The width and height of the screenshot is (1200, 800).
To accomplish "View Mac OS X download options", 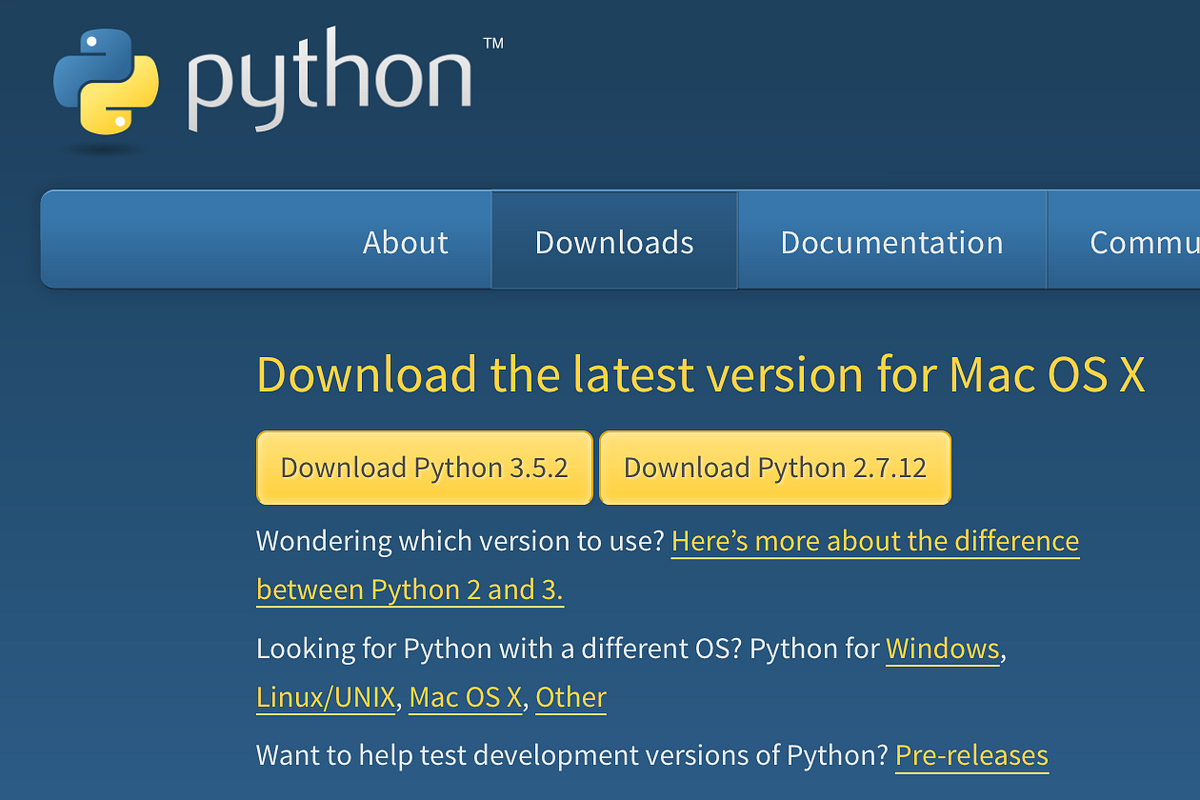I will (464, 696).
